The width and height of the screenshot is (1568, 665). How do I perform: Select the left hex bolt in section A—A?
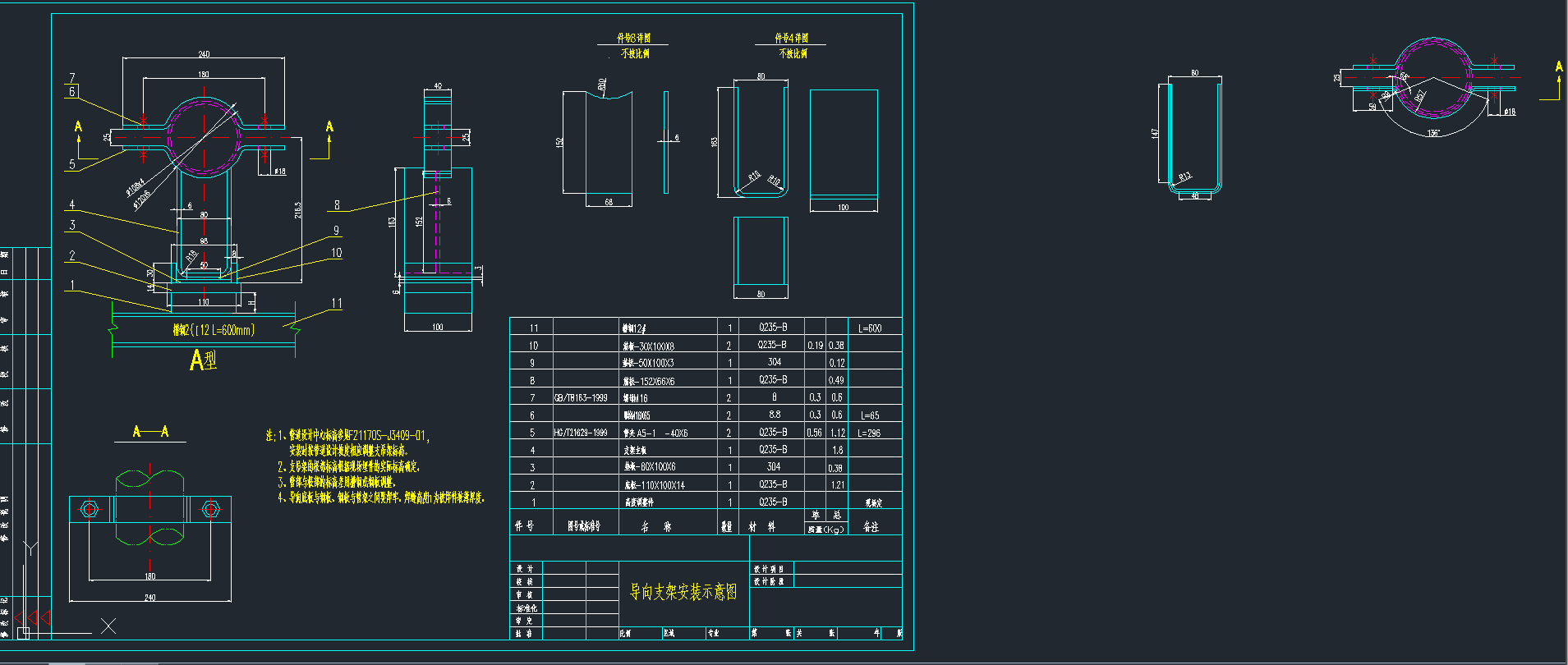pos(90,510)
